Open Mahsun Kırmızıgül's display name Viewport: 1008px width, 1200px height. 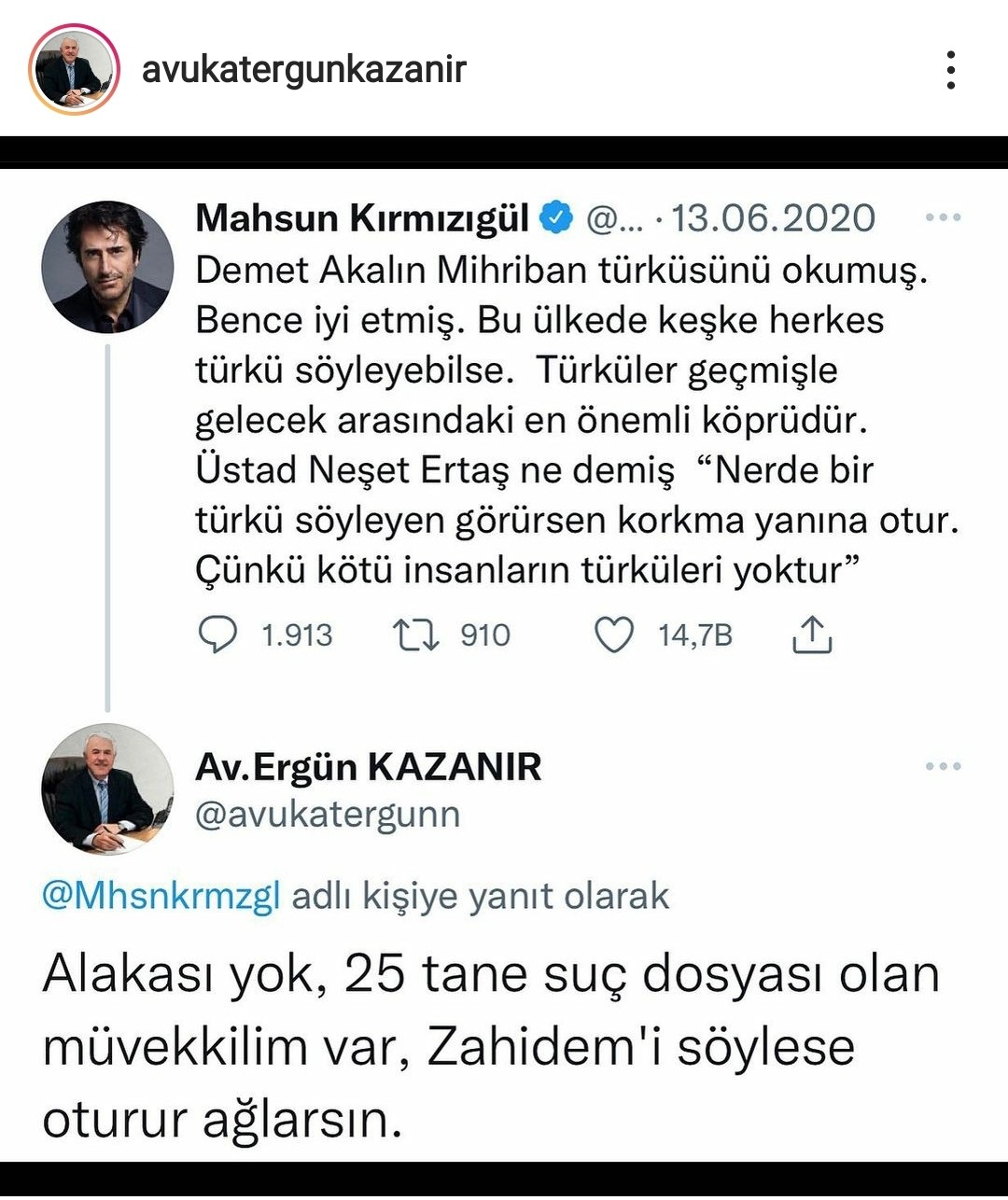click(362, 218)
